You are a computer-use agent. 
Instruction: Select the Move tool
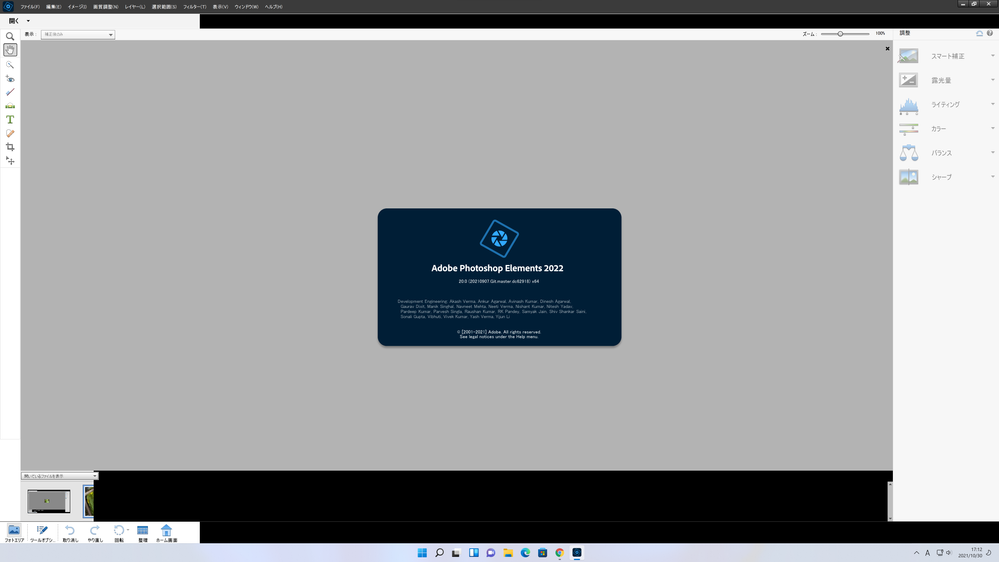10,161
